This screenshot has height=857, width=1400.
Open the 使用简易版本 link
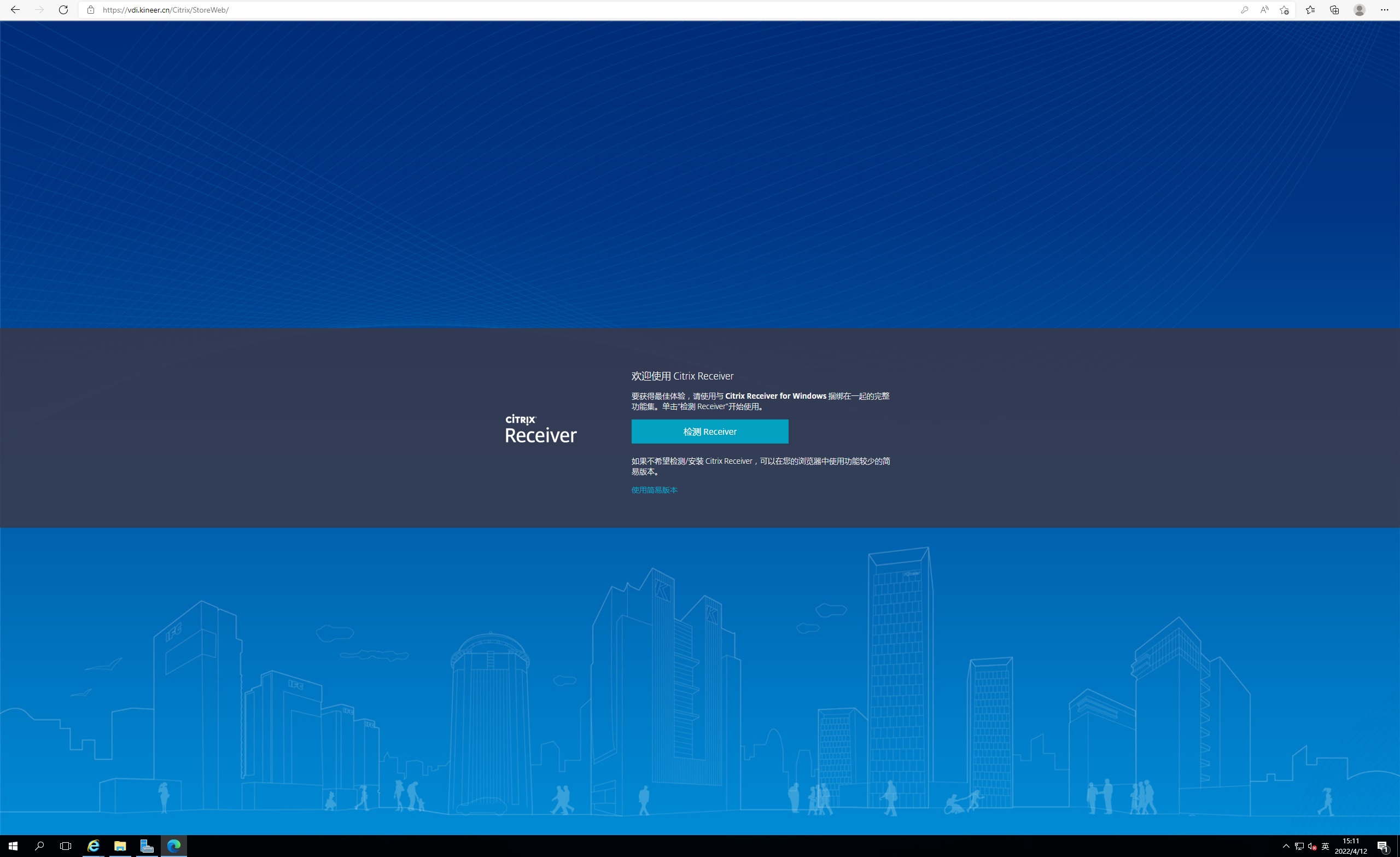coord(654,490)
